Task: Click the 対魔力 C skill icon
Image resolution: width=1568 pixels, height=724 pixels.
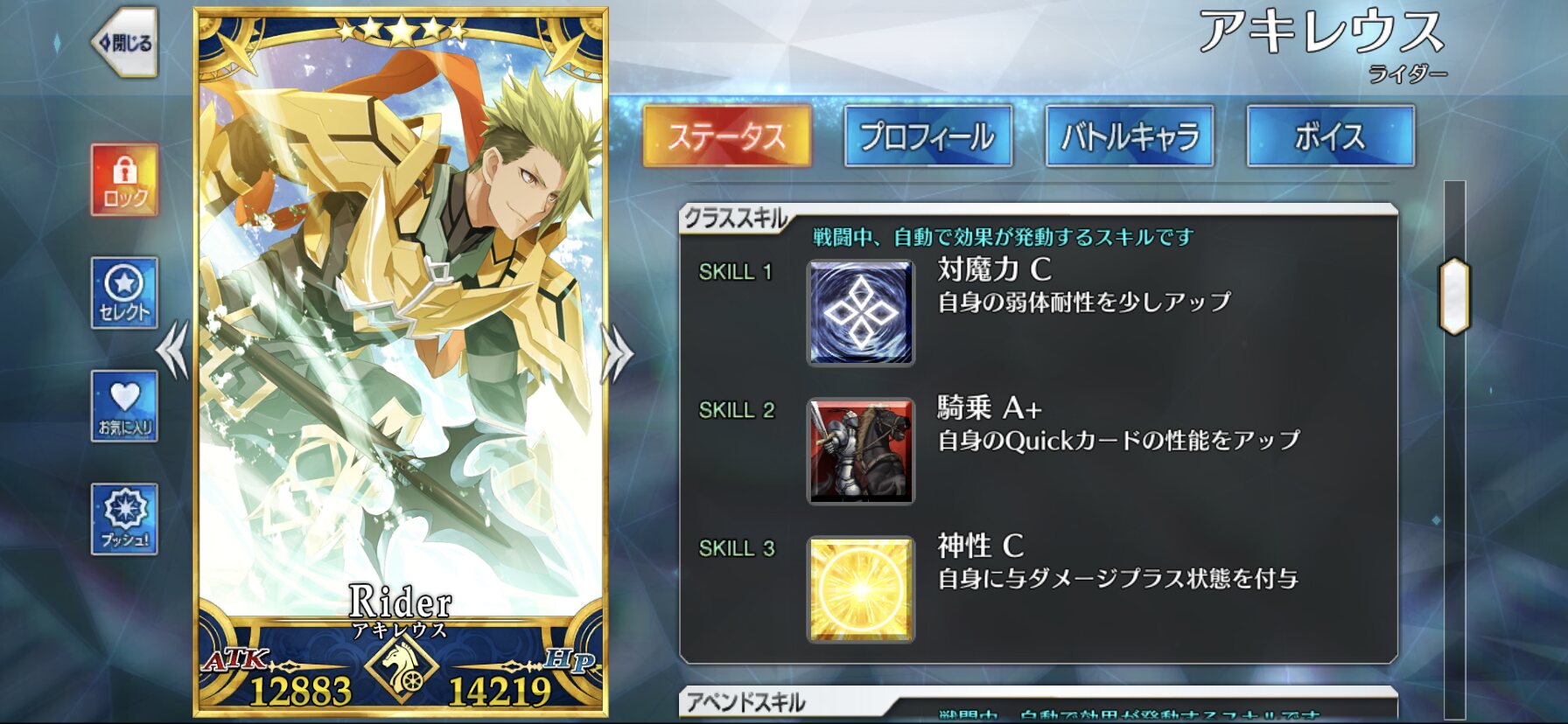Action: point(861,312)
